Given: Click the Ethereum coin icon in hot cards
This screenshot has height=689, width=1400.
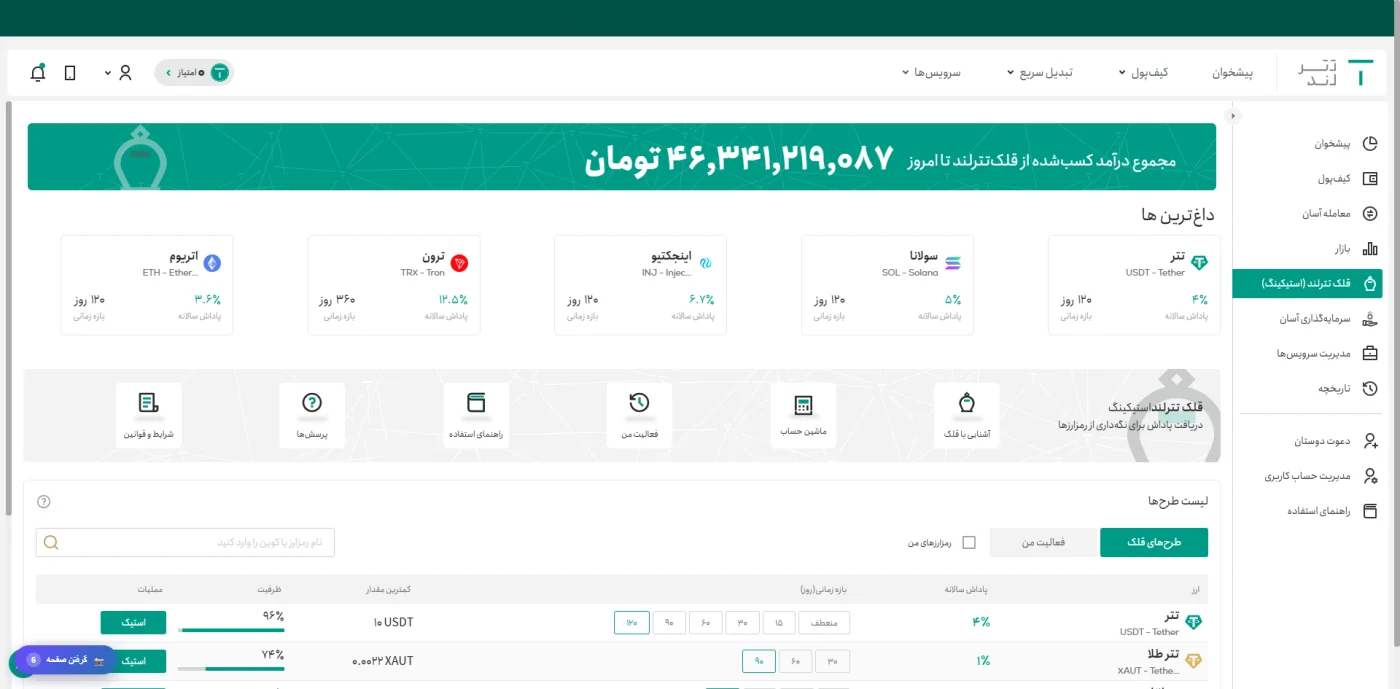Looking at the screenshot, I should click(x=212, y=264).
